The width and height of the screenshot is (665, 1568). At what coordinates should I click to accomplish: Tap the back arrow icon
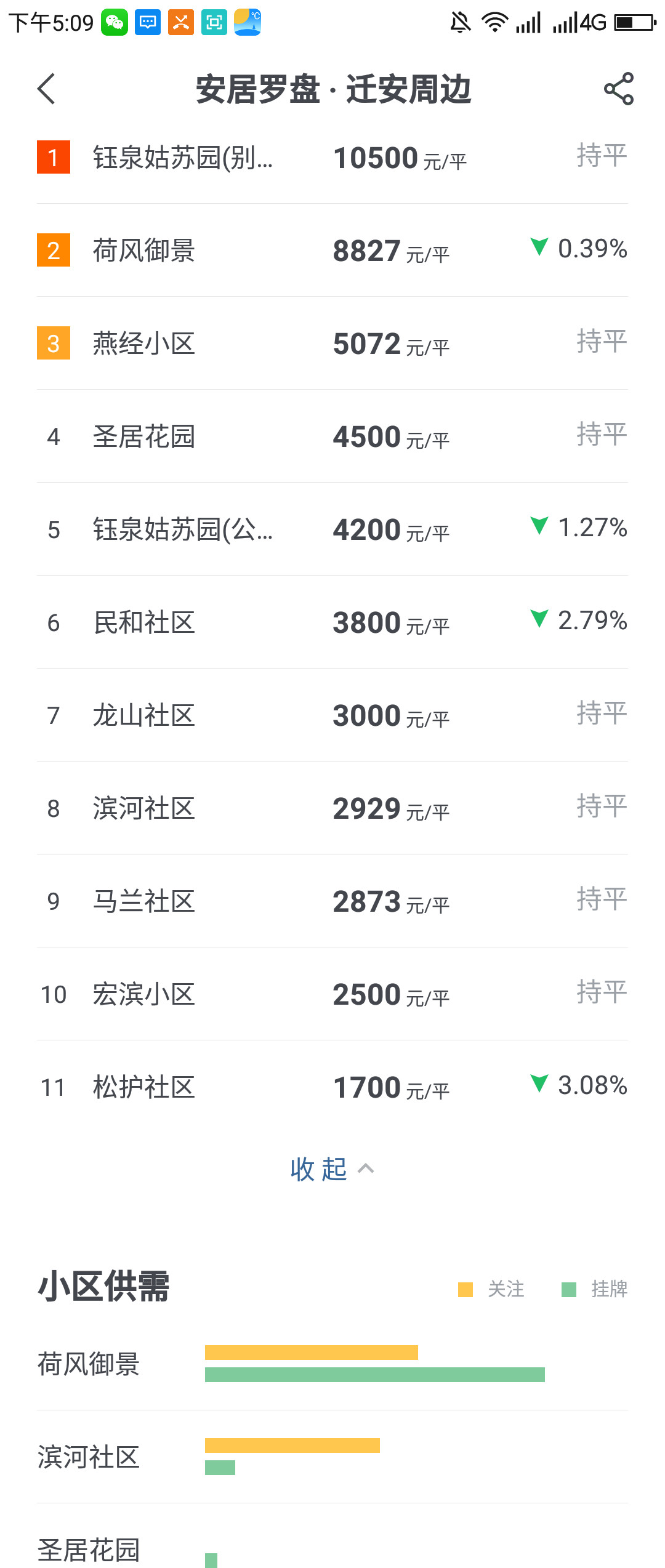47,89
